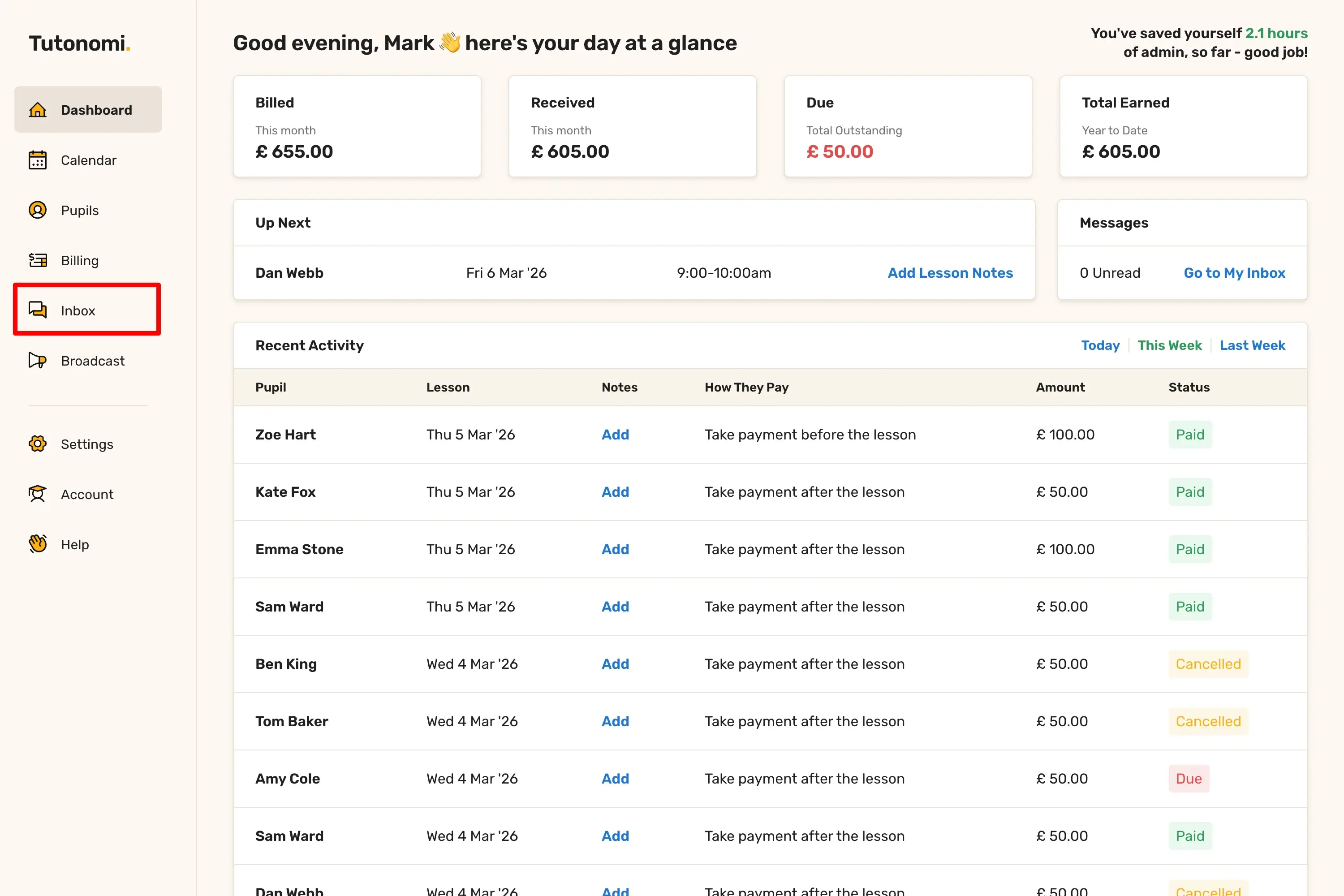This screenshot has width=1344, height=896.
Task: Click the Tutonomi logo
Action: (x=79, y=43)
